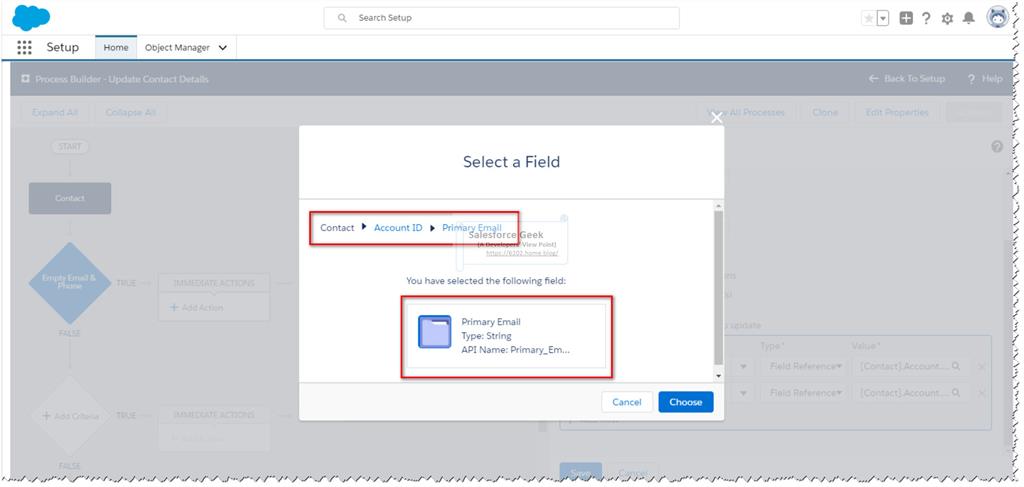Open the global actions plus icon
This screenshot has width=1024, height=487.
click(x=906, y=18)
